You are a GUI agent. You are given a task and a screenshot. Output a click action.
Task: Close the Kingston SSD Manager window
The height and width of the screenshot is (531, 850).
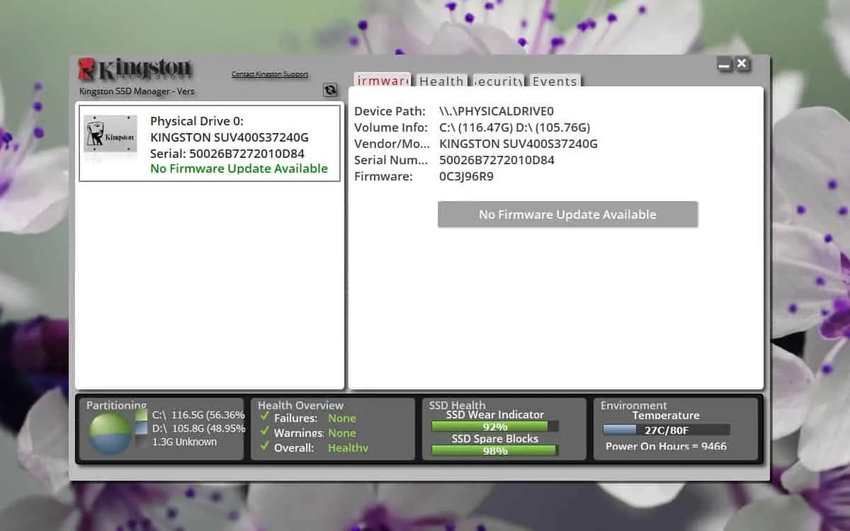coord(742,64)
